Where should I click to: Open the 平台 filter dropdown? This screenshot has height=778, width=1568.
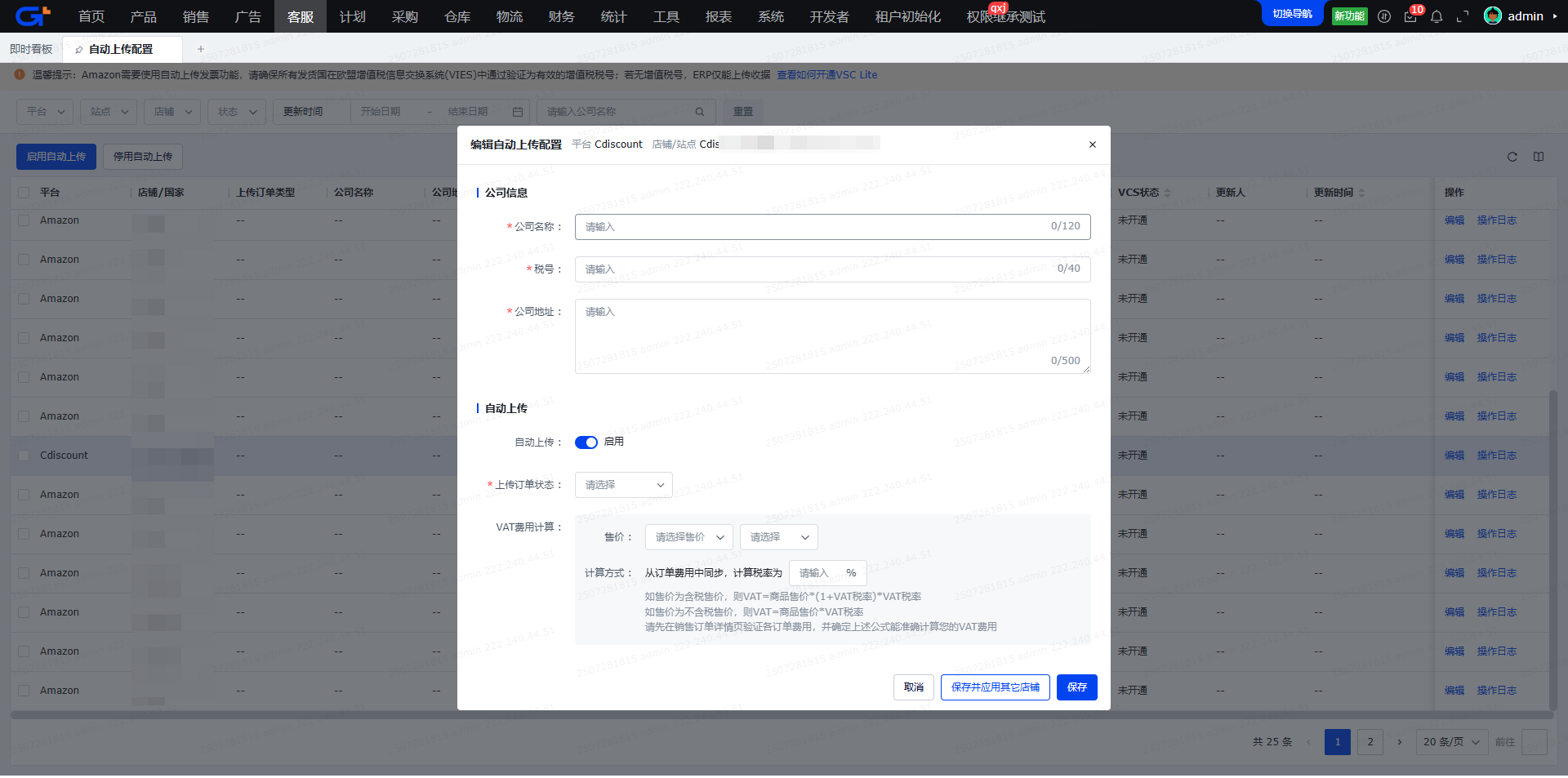pyautogui.click(x=46, y=112)
